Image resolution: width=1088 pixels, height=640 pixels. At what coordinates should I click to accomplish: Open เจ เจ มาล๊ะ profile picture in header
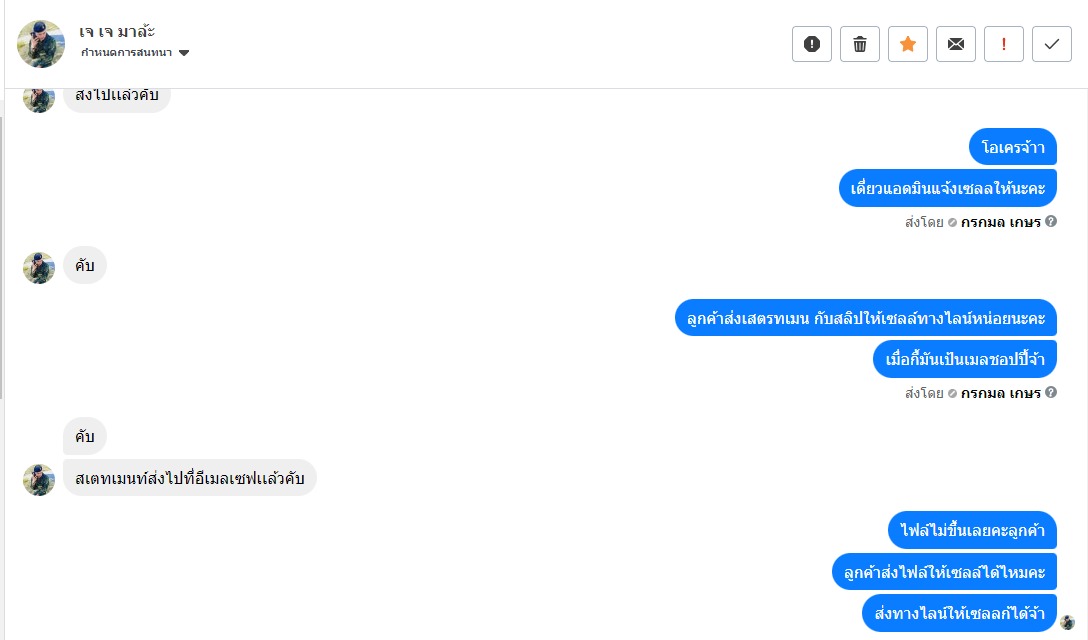click(41, 44)
